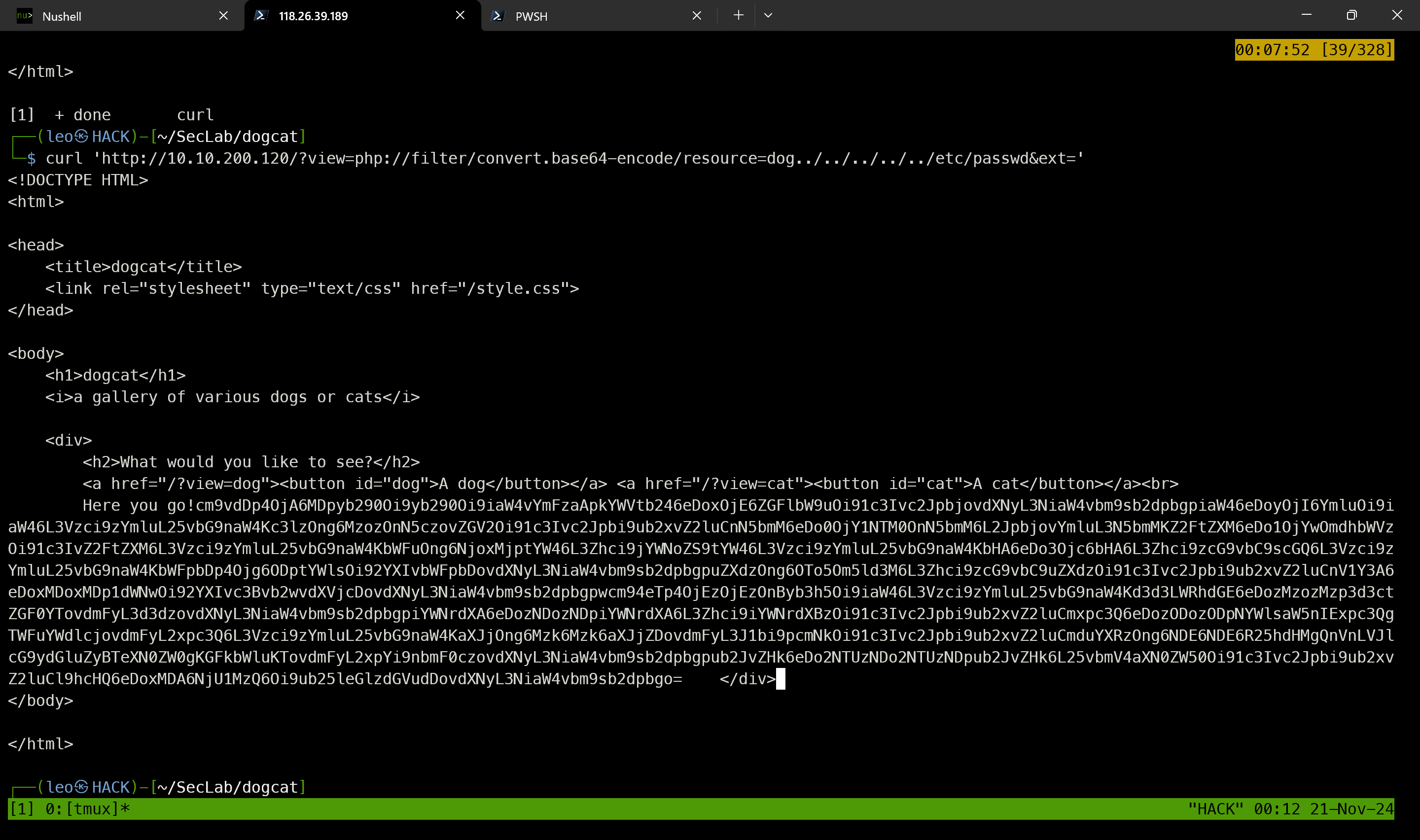Click the 'Here you go!' text
The width and height of the screenshot is (1420, 840).
pyautogui.click(x=139, y=505)
